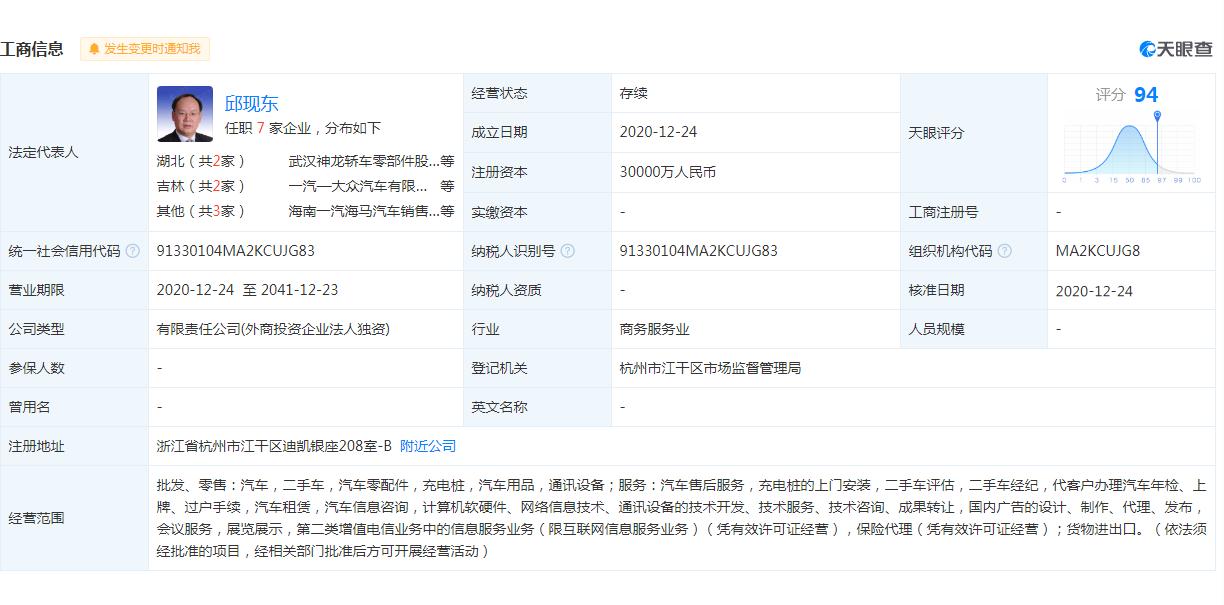Click the 天眼评分 score 94

tap(1146, 95)
